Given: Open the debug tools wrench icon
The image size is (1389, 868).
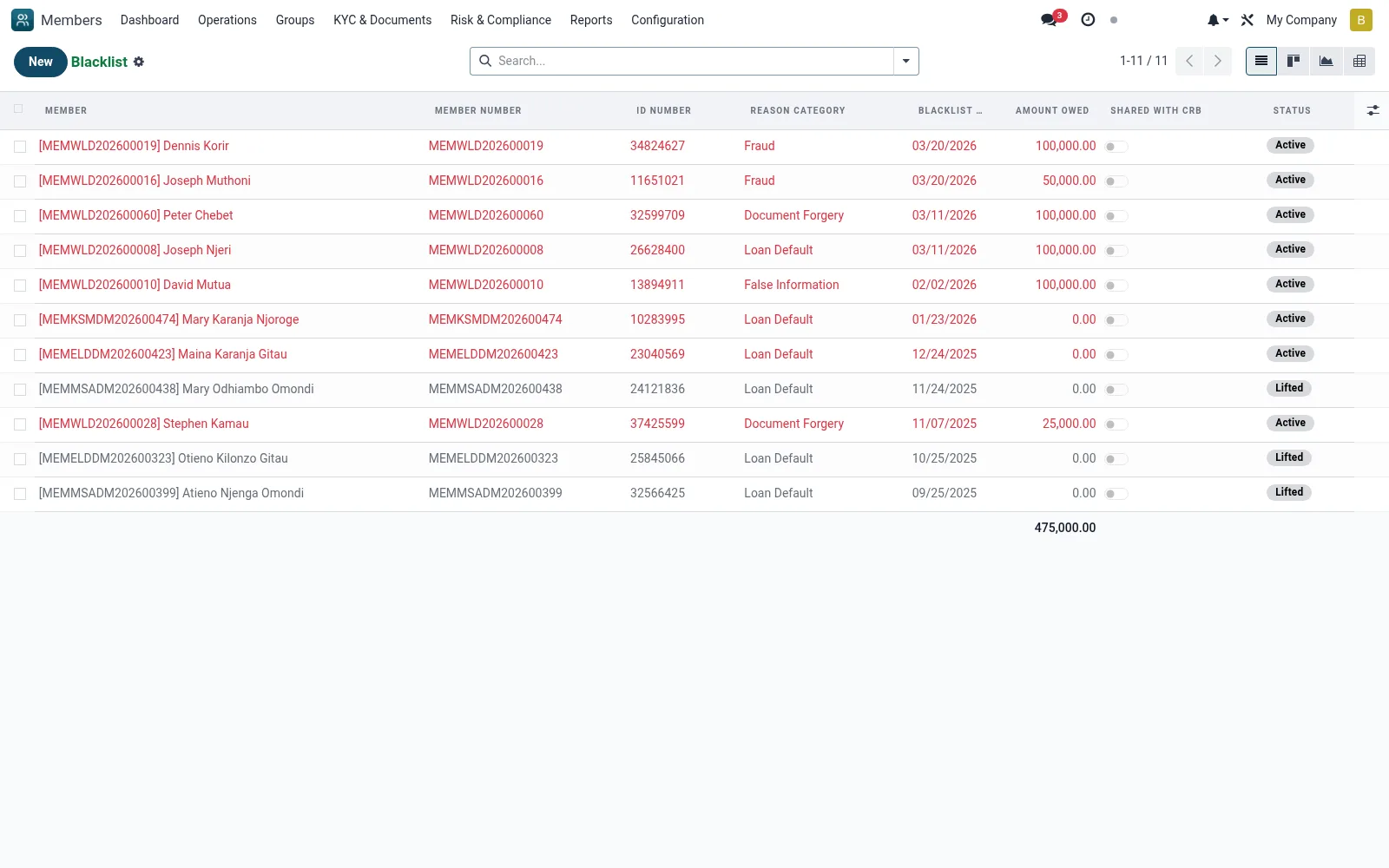Looking at the screenshot, I should pyautogui.click(x=1247, y=20).
